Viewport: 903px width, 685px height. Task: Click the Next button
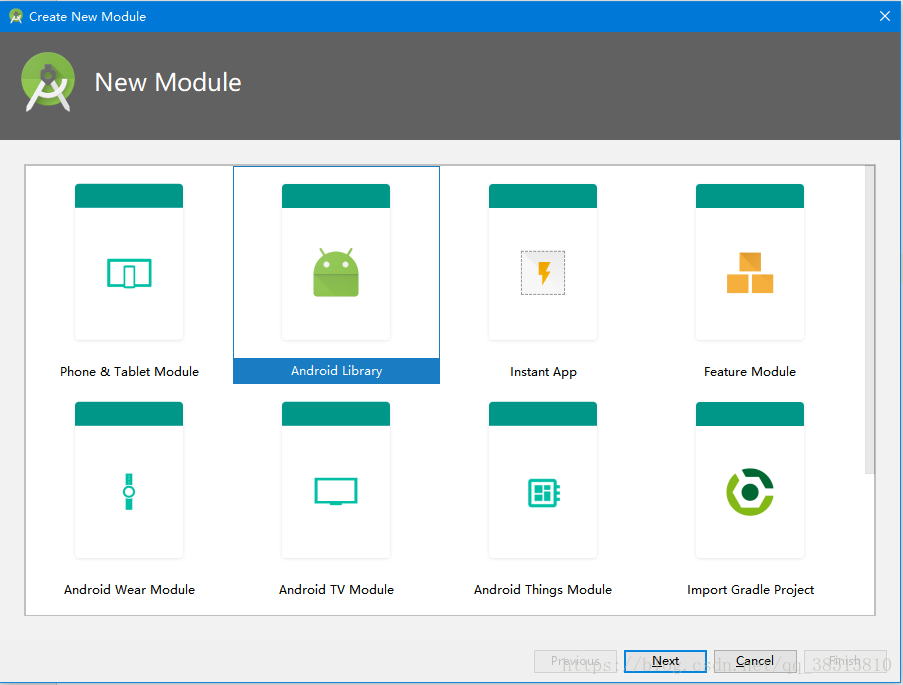(x=665, y=661)
